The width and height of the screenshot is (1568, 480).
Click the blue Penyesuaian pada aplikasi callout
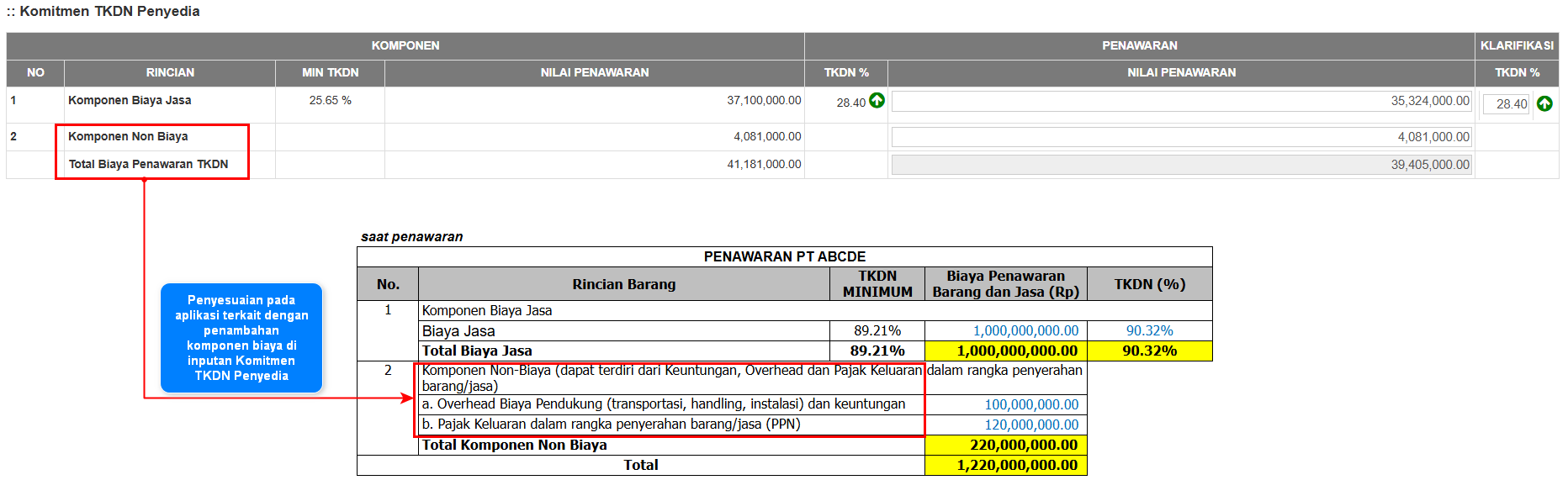tap(241, 338)
